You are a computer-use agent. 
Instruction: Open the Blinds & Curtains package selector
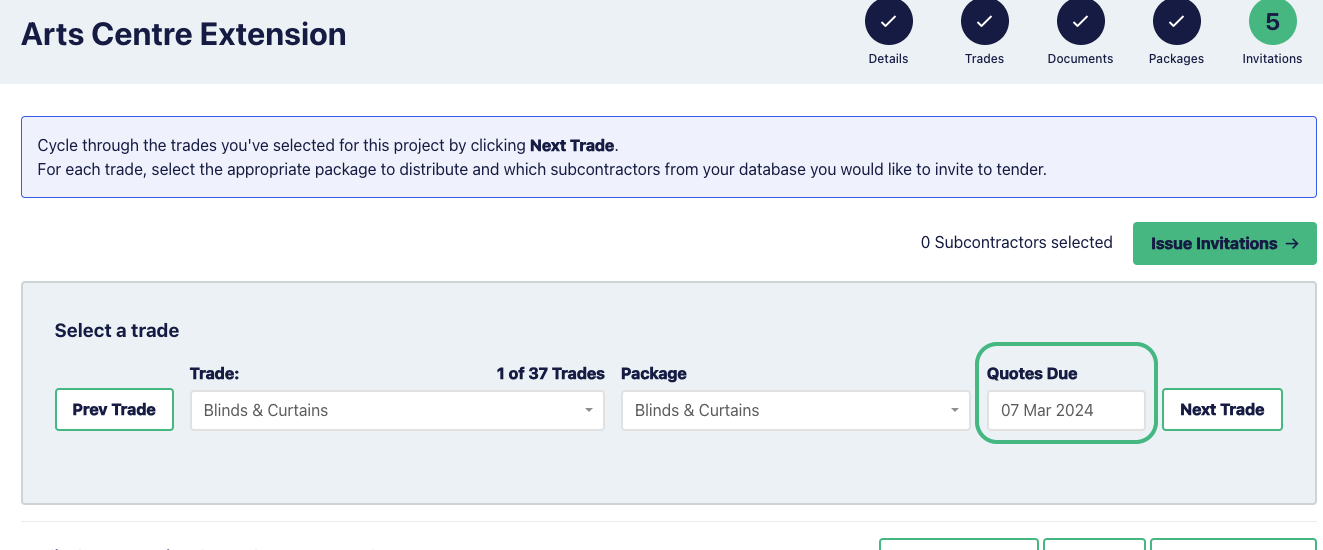(x=795, y=410)
